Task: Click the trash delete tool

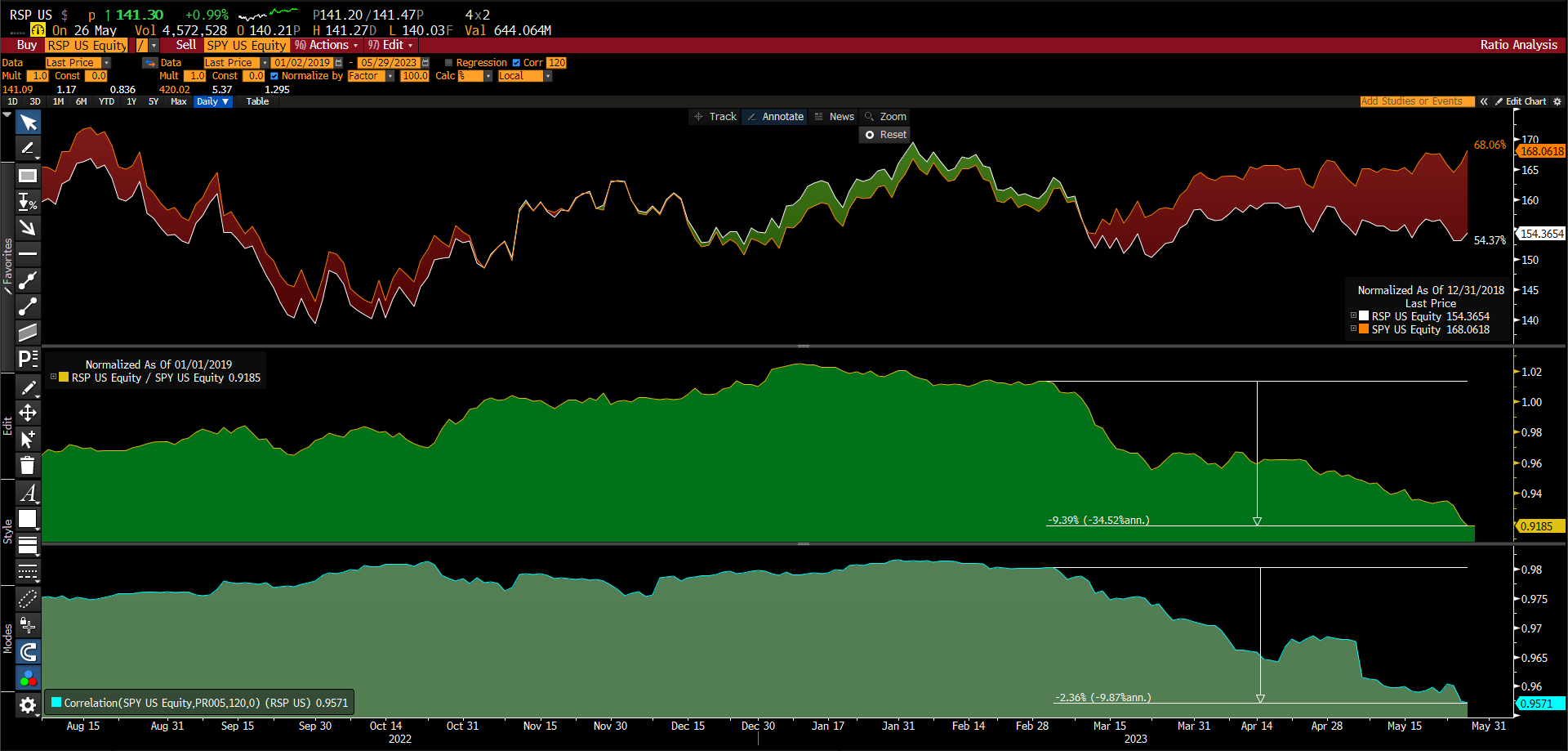Action: pyautogui.click(x=28, y=466)
